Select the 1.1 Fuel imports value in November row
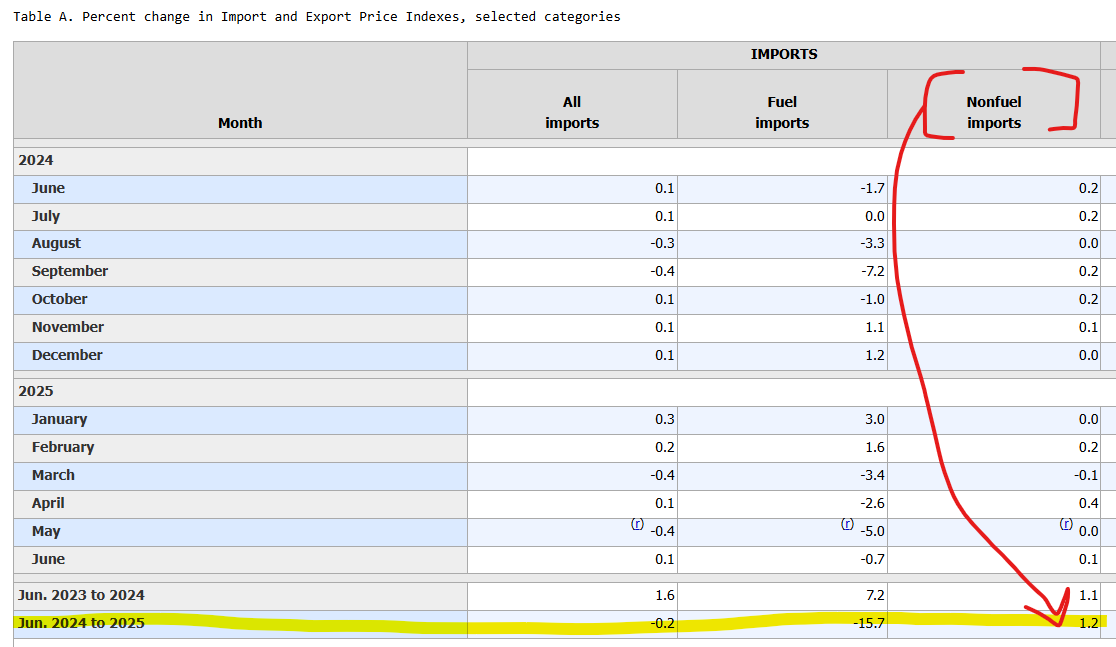Screen dimensions: 1116x647 pos(875,327)
